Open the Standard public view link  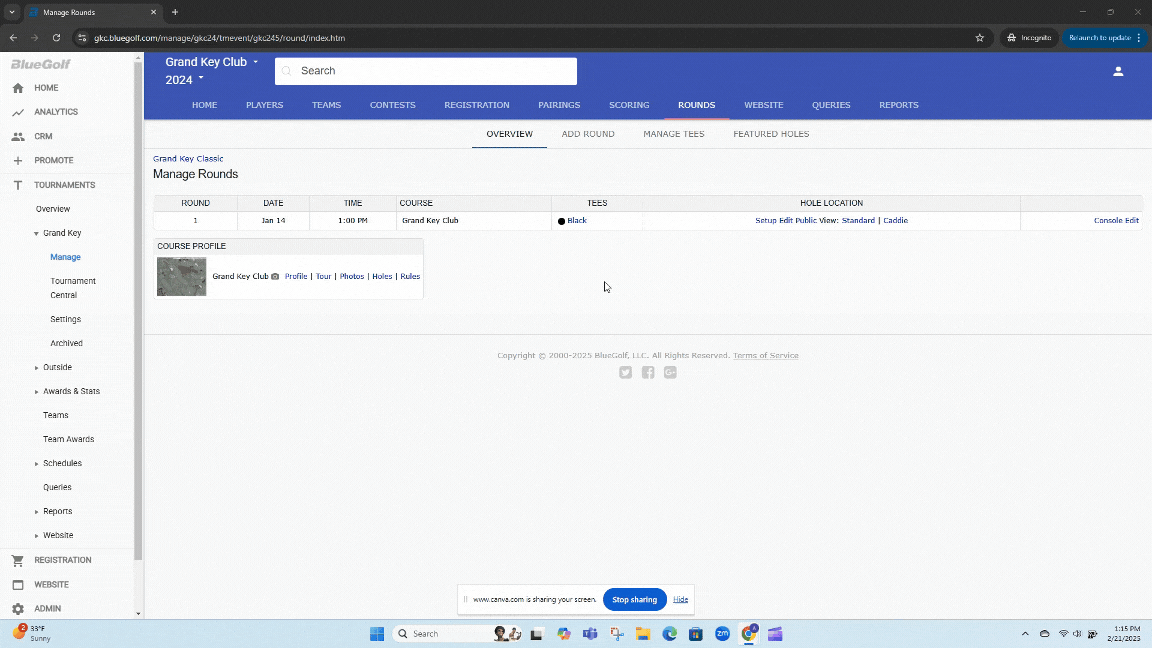coord(858,220)
